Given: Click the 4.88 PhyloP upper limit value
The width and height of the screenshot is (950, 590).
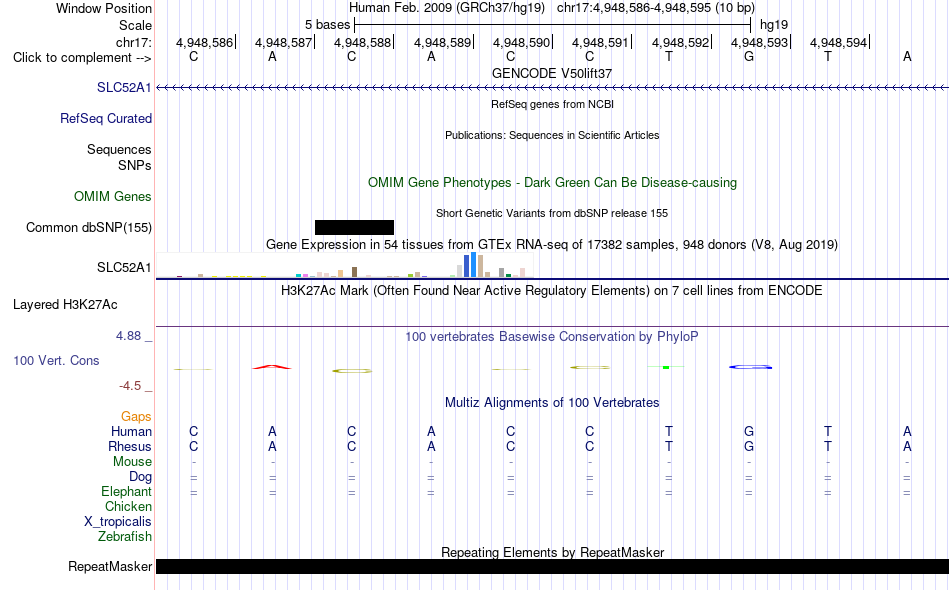Looking at the screenshot, I should pos(128,336).
